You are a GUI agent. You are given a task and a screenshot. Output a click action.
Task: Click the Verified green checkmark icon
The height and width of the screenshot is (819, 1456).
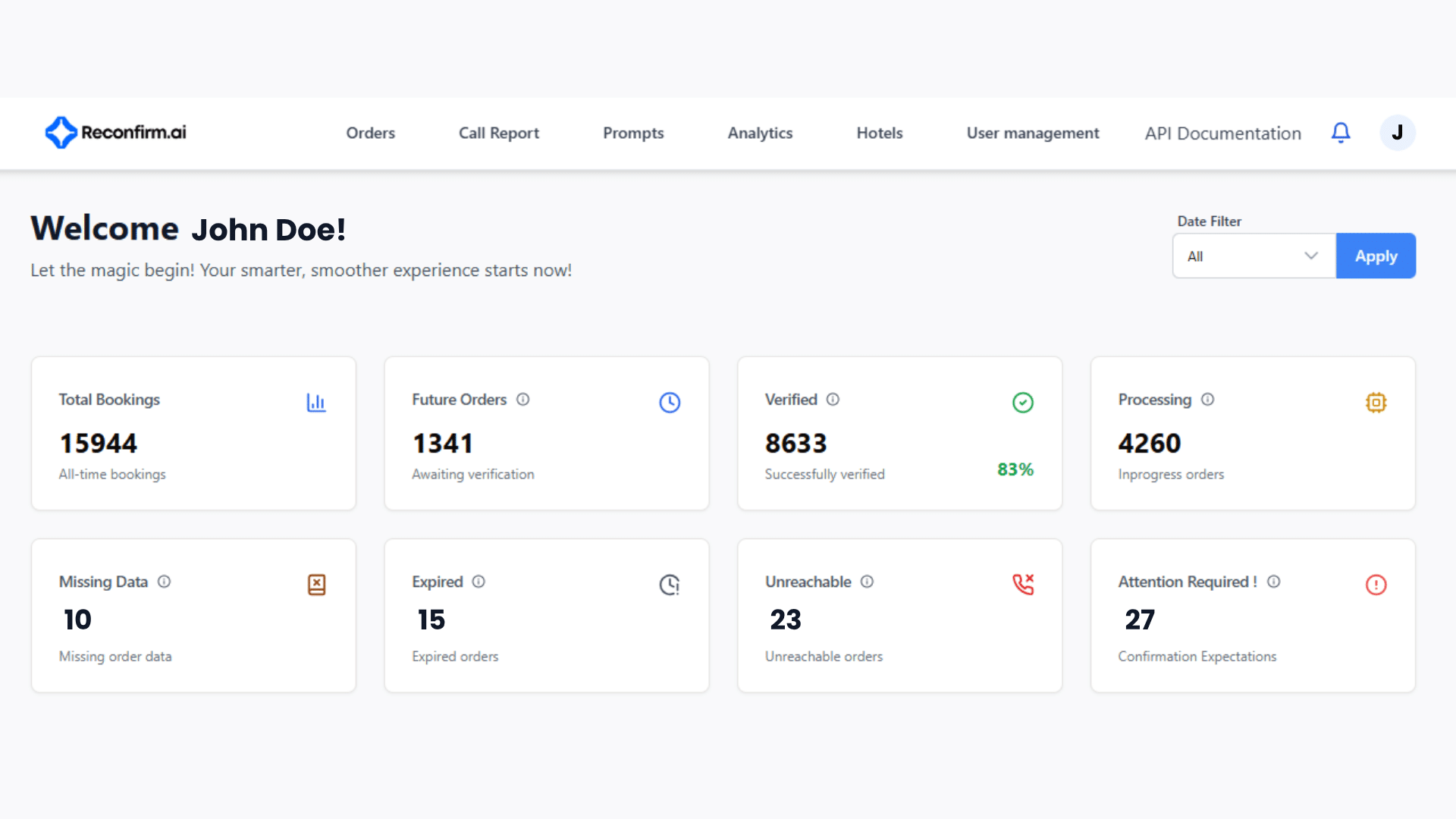(1023, 403)
